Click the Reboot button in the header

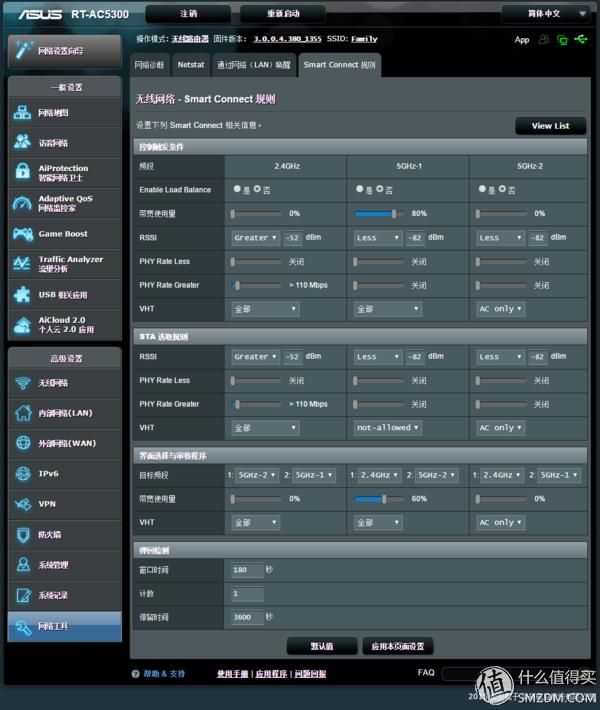(283, 14)
